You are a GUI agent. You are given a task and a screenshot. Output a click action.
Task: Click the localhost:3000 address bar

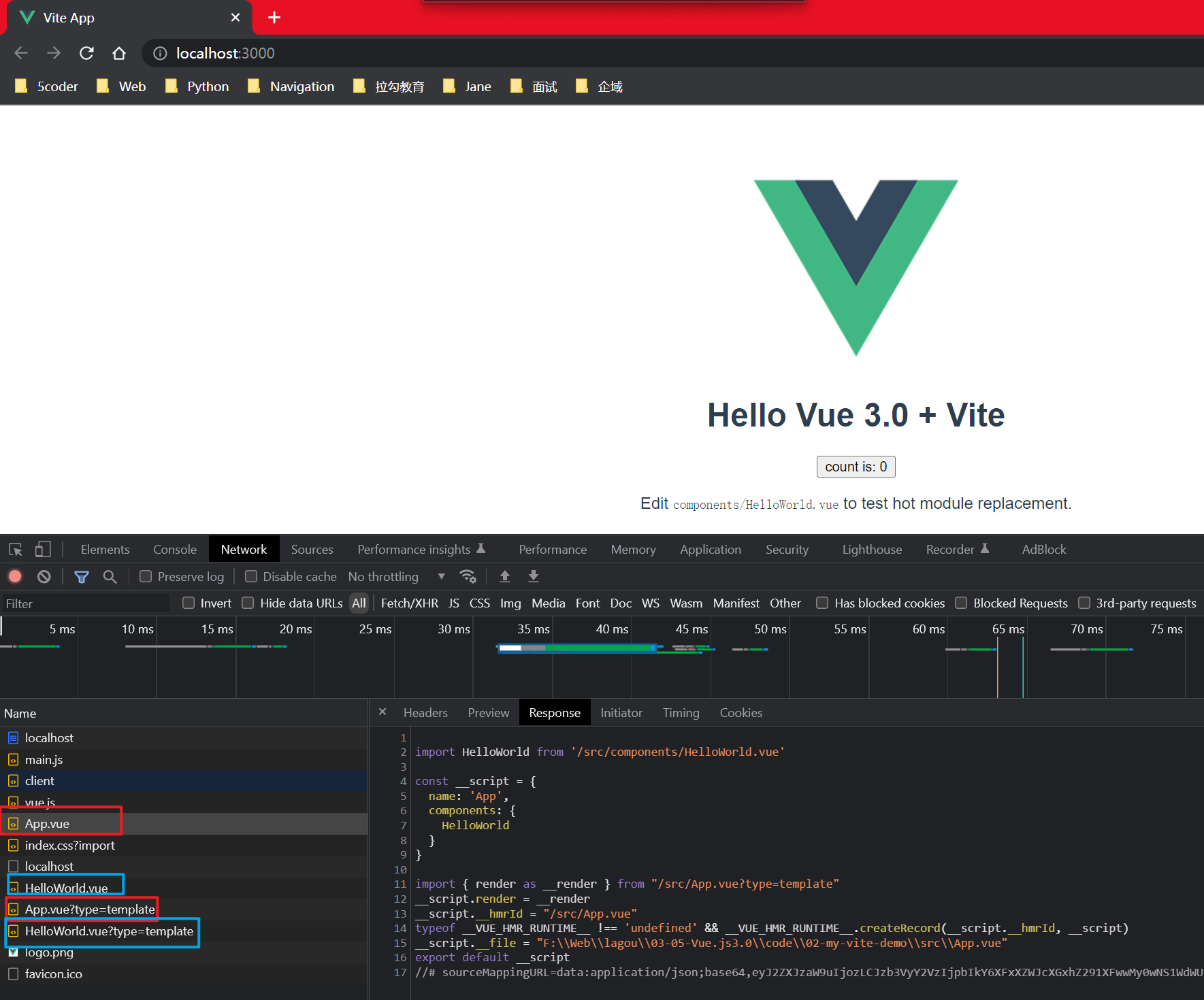[674, 53]
